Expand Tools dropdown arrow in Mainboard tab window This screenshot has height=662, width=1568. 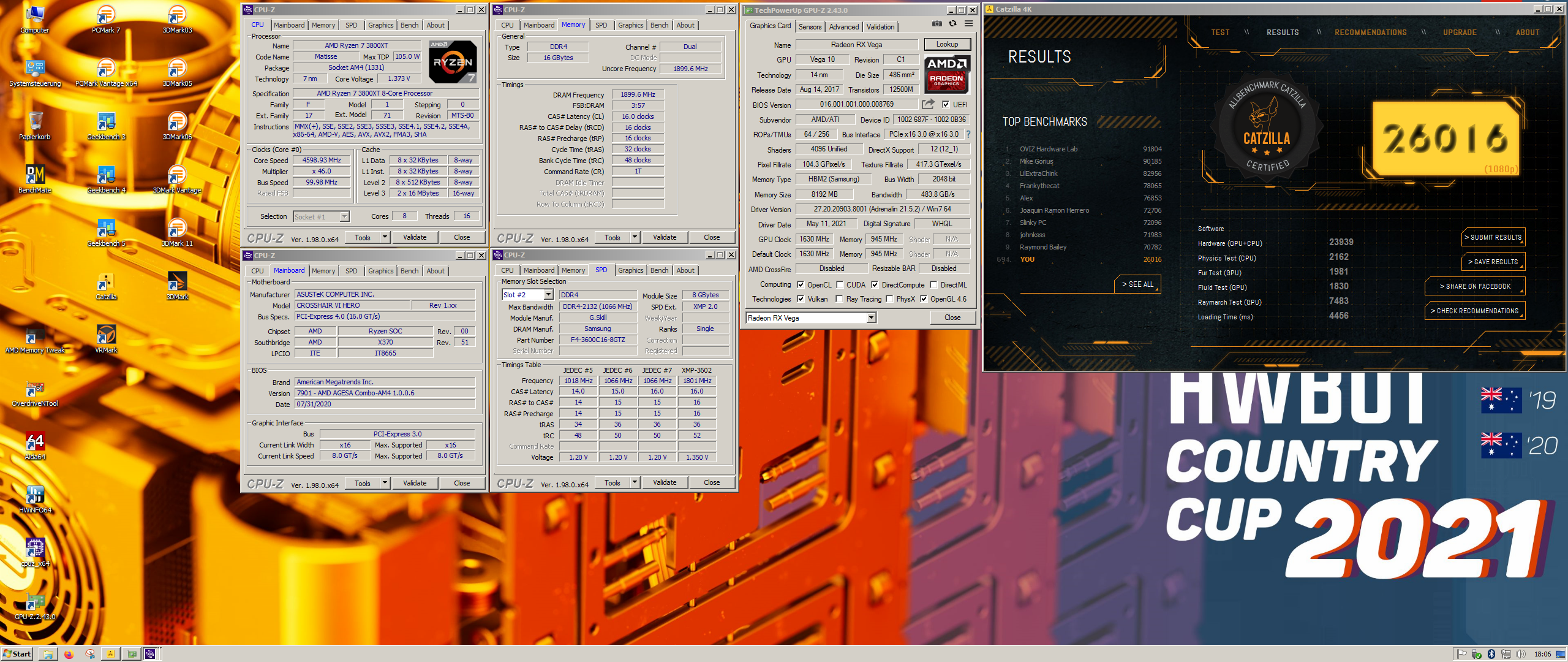point(385,483)
